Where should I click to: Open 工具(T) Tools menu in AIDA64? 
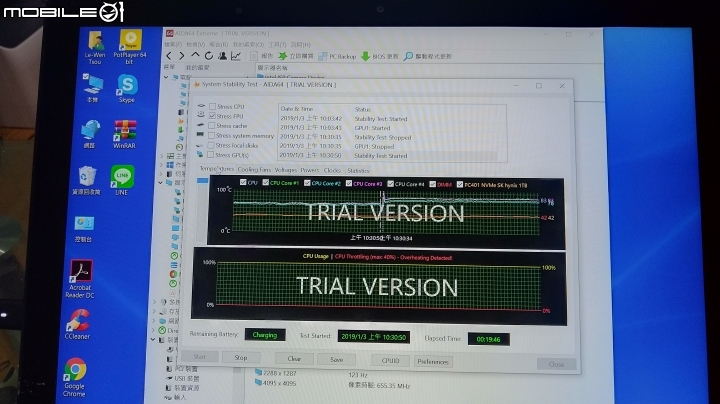[277, 45]
